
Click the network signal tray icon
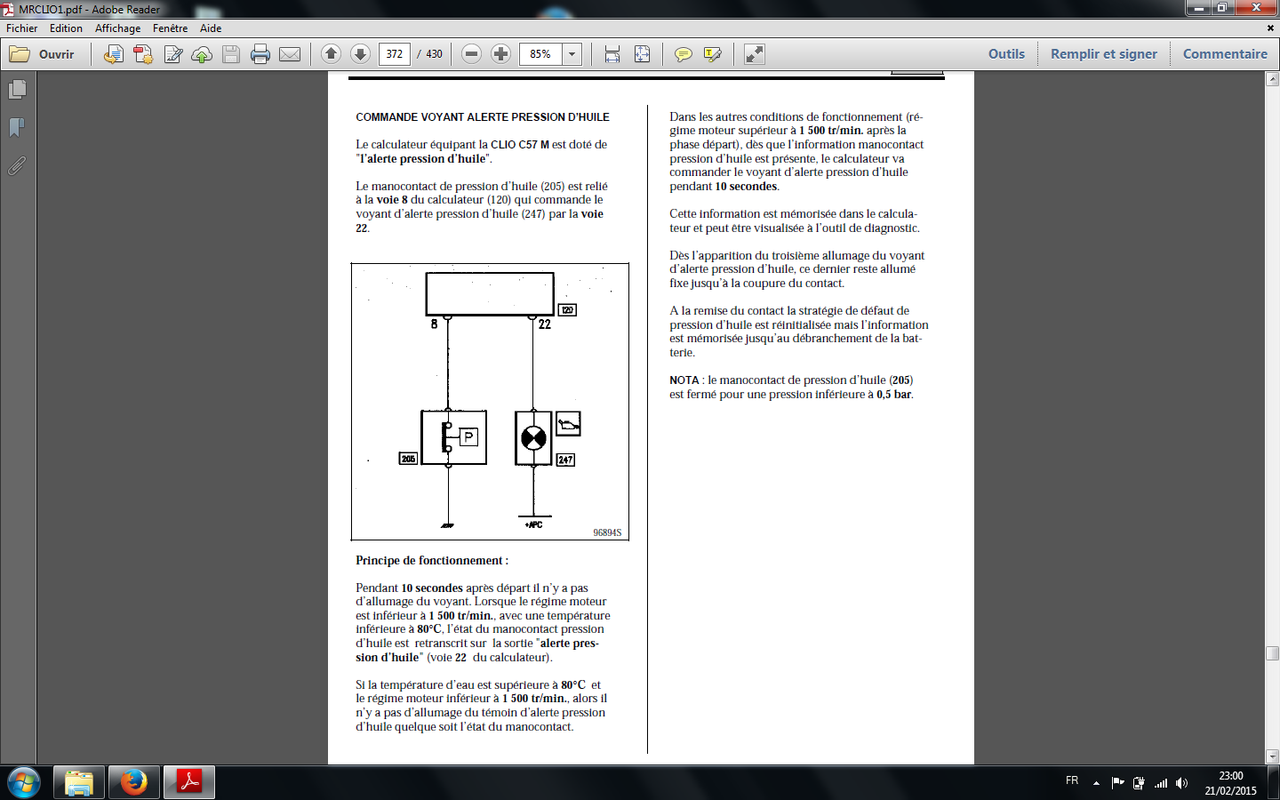(1160, 782)
